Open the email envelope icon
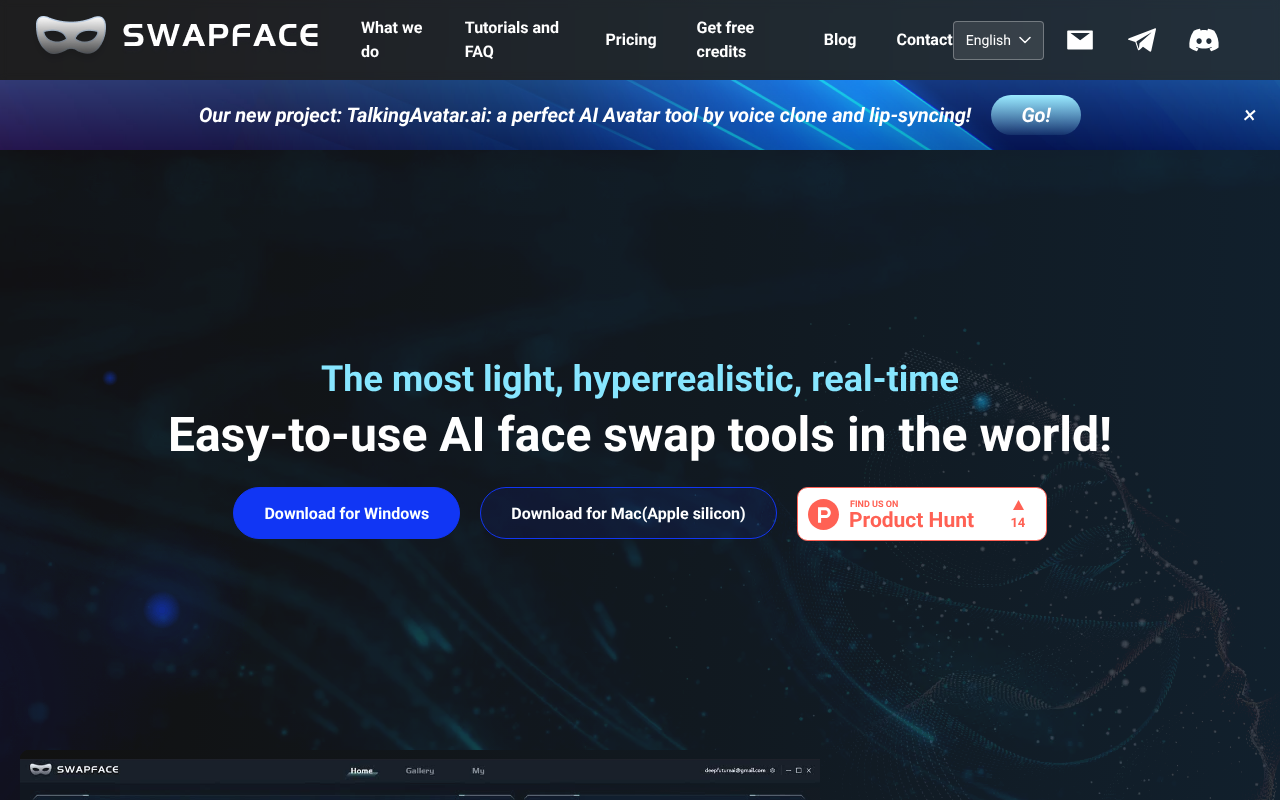 tap(1079, 40)
